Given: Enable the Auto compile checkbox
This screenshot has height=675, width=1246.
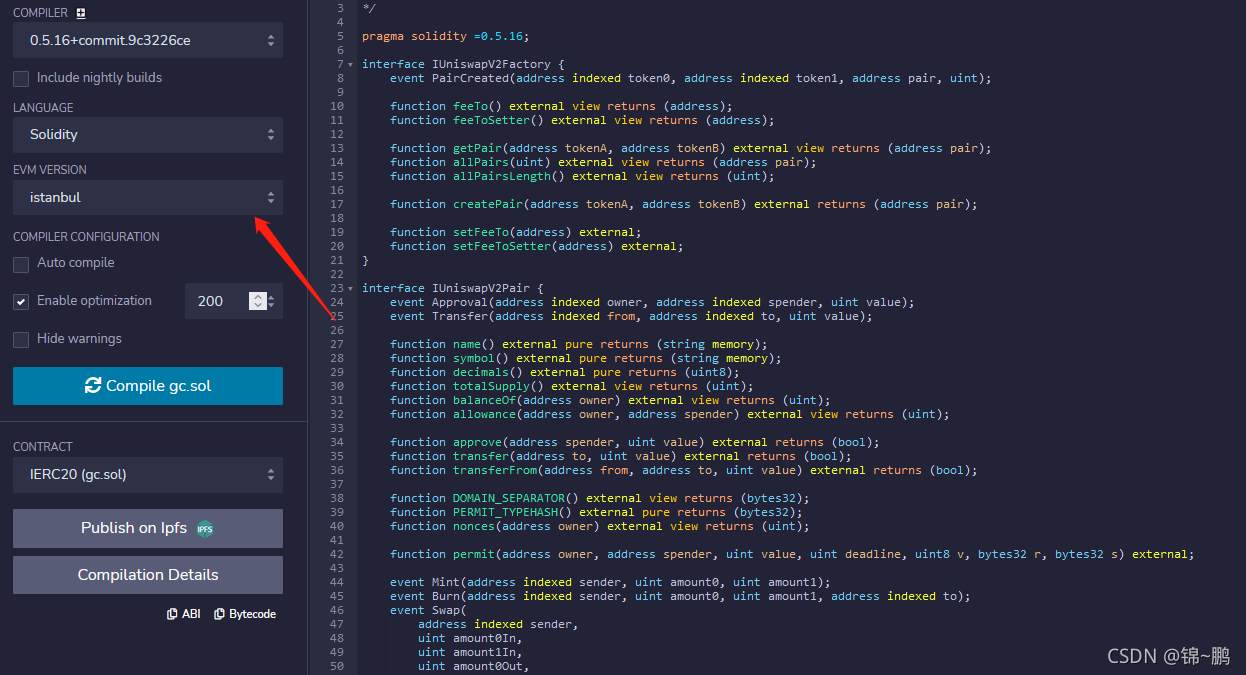Looking at the screenshot, I should [x=21, y=264].
